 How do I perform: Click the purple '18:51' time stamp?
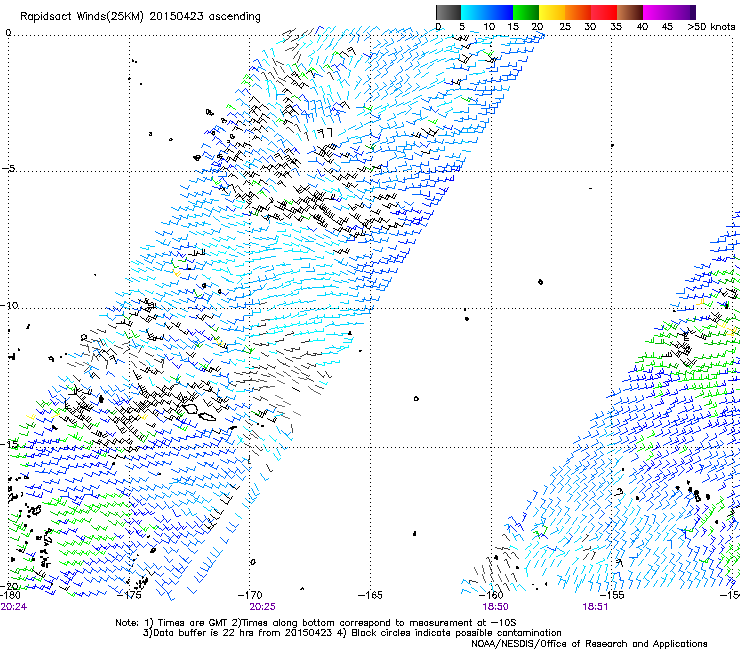pyautogui.click(x=595, y=607)
